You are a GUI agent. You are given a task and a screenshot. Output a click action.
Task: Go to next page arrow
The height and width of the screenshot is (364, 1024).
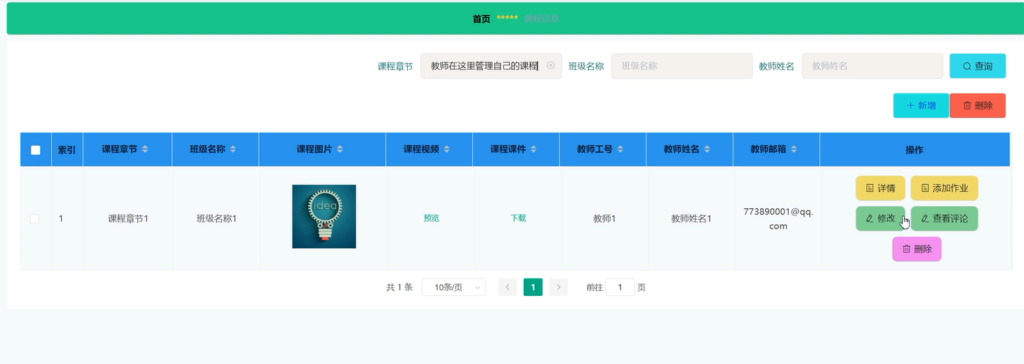[558, 288]
